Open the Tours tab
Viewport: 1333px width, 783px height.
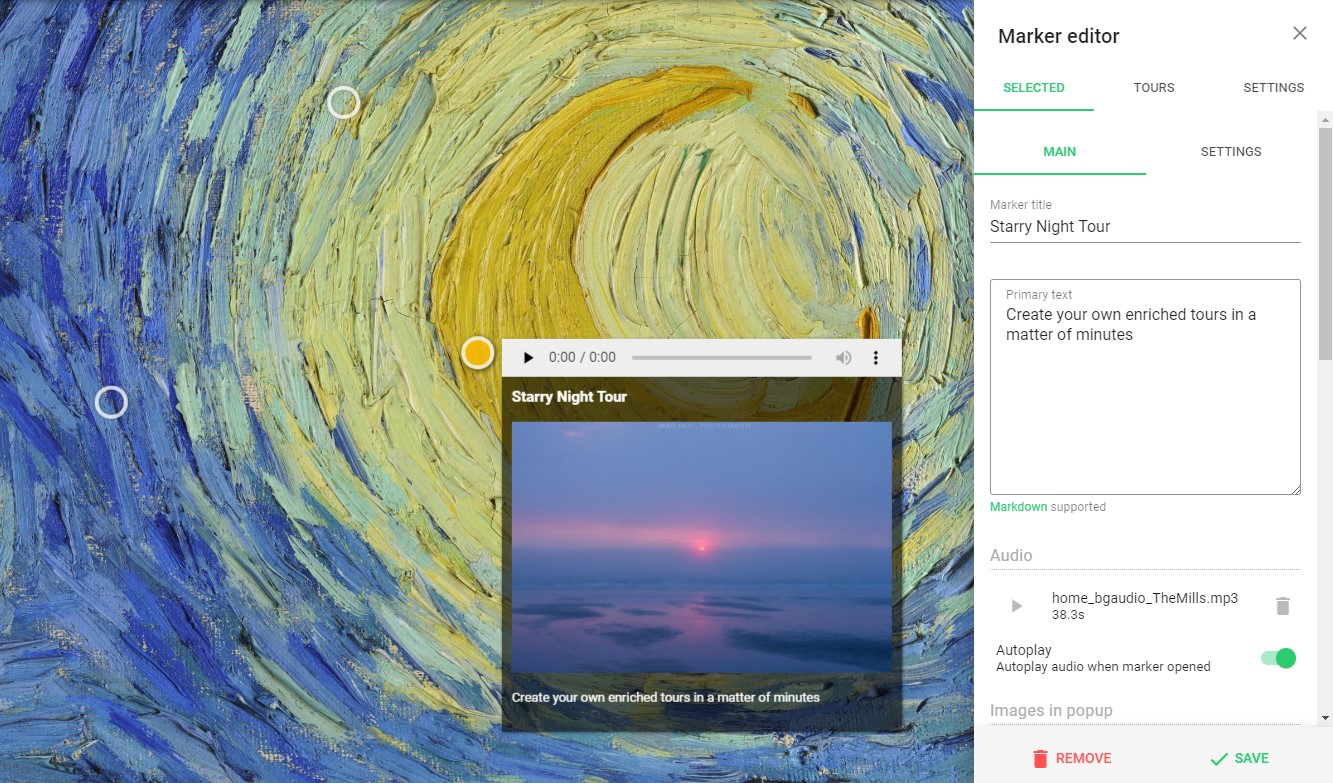[x=1154, y=88]
